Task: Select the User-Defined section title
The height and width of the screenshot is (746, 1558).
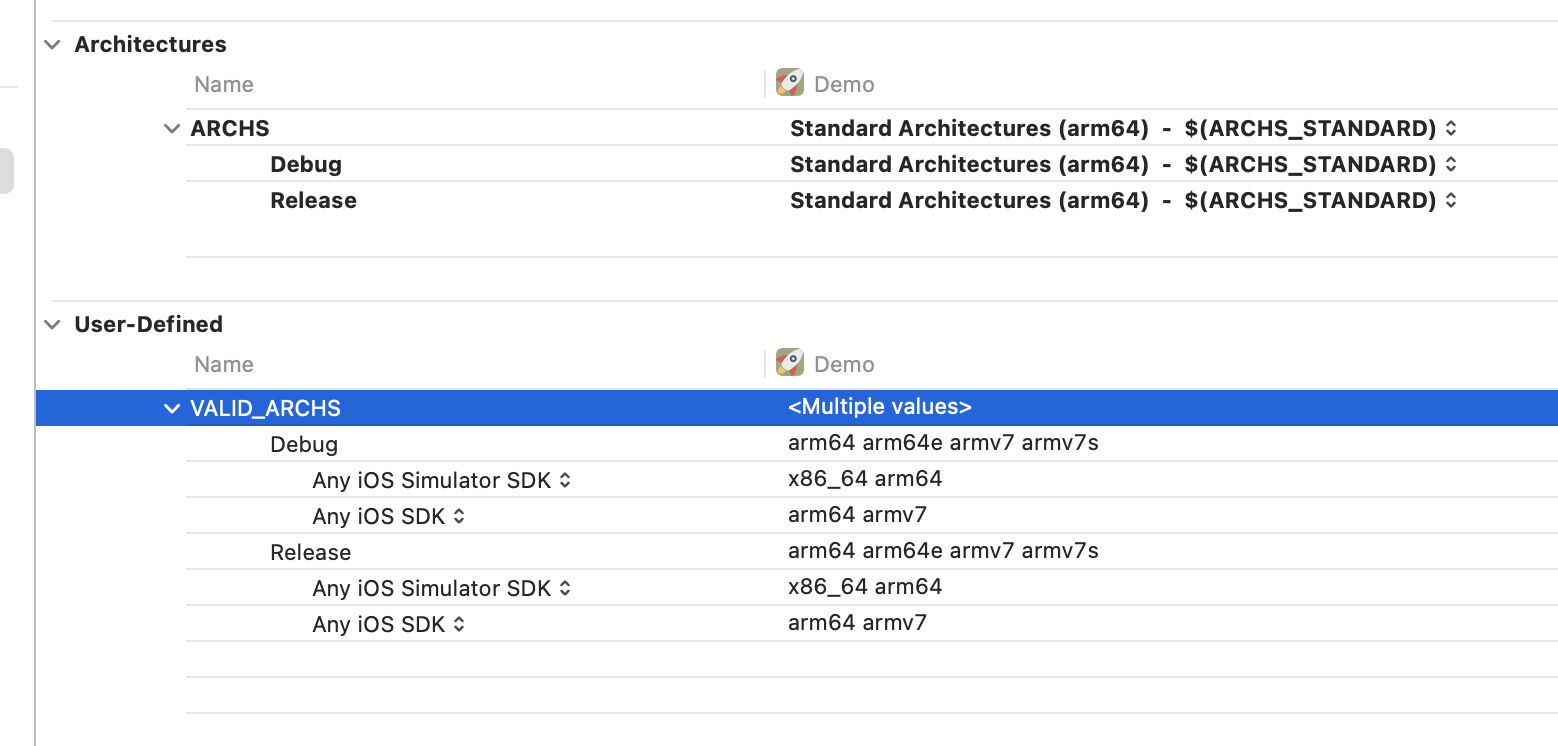Action: click(149, 325)
